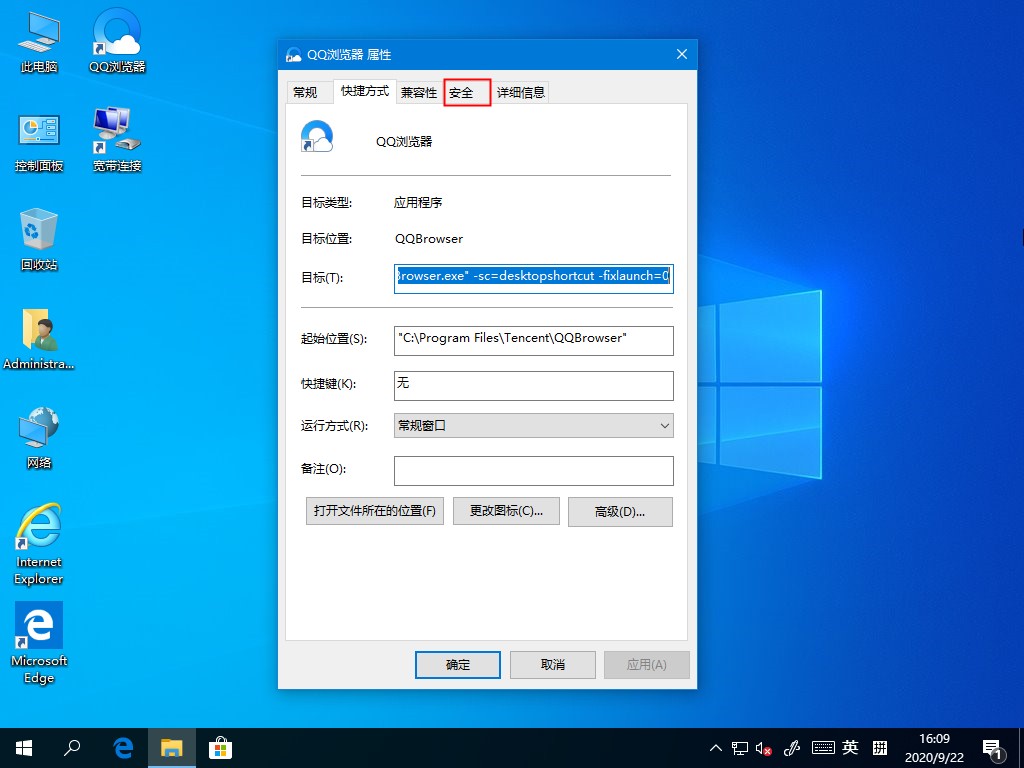The width and height of the screenshot is (1024, 768).
Task: Open 控制面板 from the desktop
Action: 38,138
